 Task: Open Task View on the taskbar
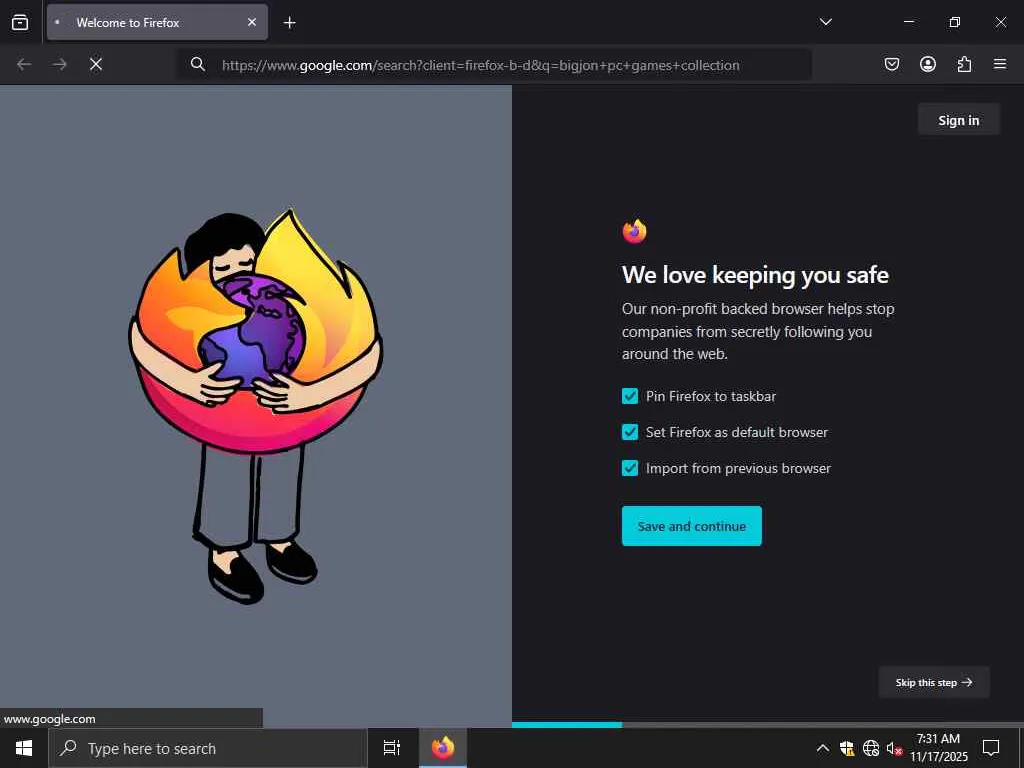(x=391, y=748)
